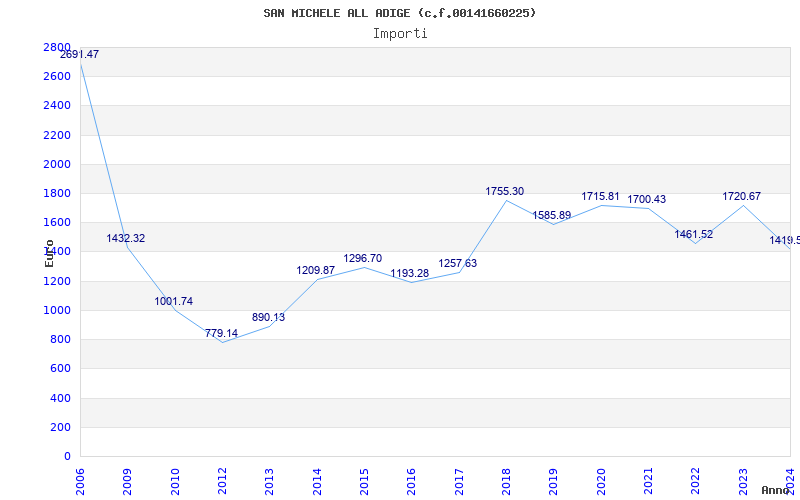Click the 2006 x-axis year label
This screenshot has height=500, width=800.
80,482
